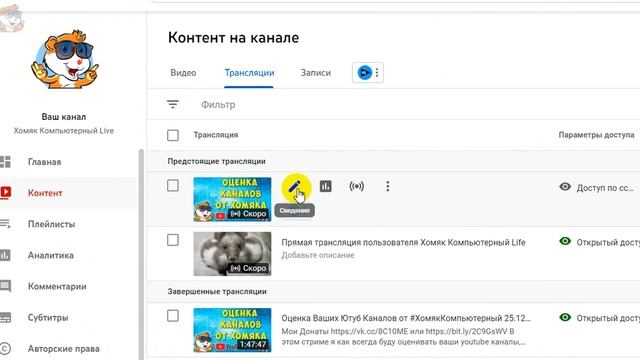Select the Трансляции tab
Viewport: 640px width, 360px height.
(249, 73)
